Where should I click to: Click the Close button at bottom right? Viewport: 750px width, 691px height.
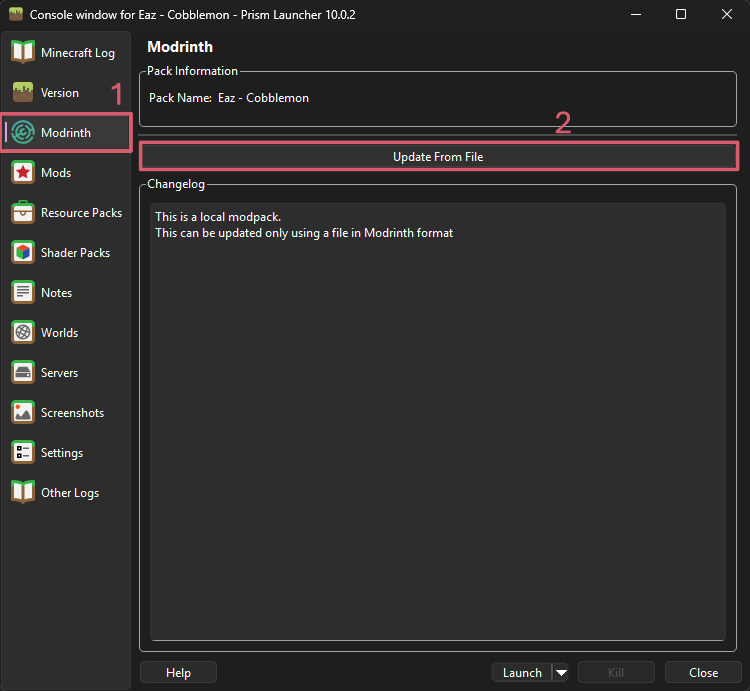pyautogui.click(x=703, y=673)
